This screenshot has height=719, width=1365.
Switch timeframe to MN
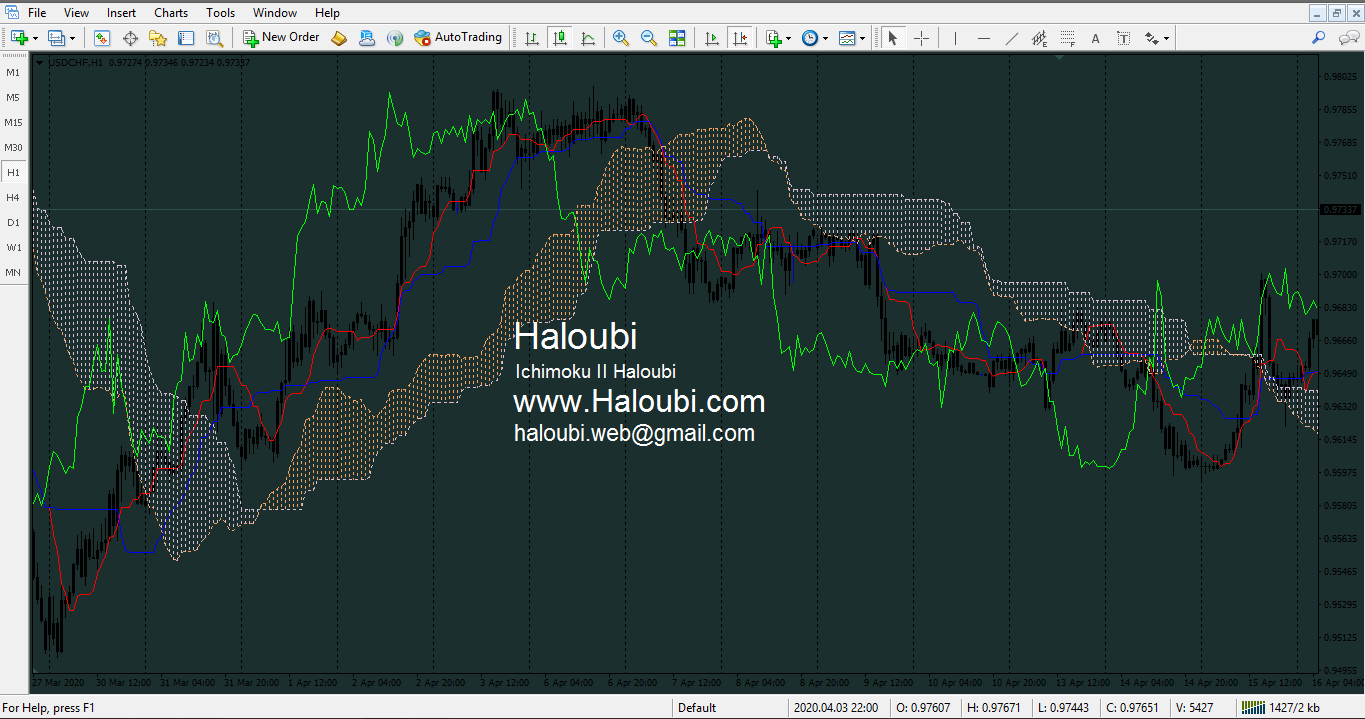click(13, 272)
